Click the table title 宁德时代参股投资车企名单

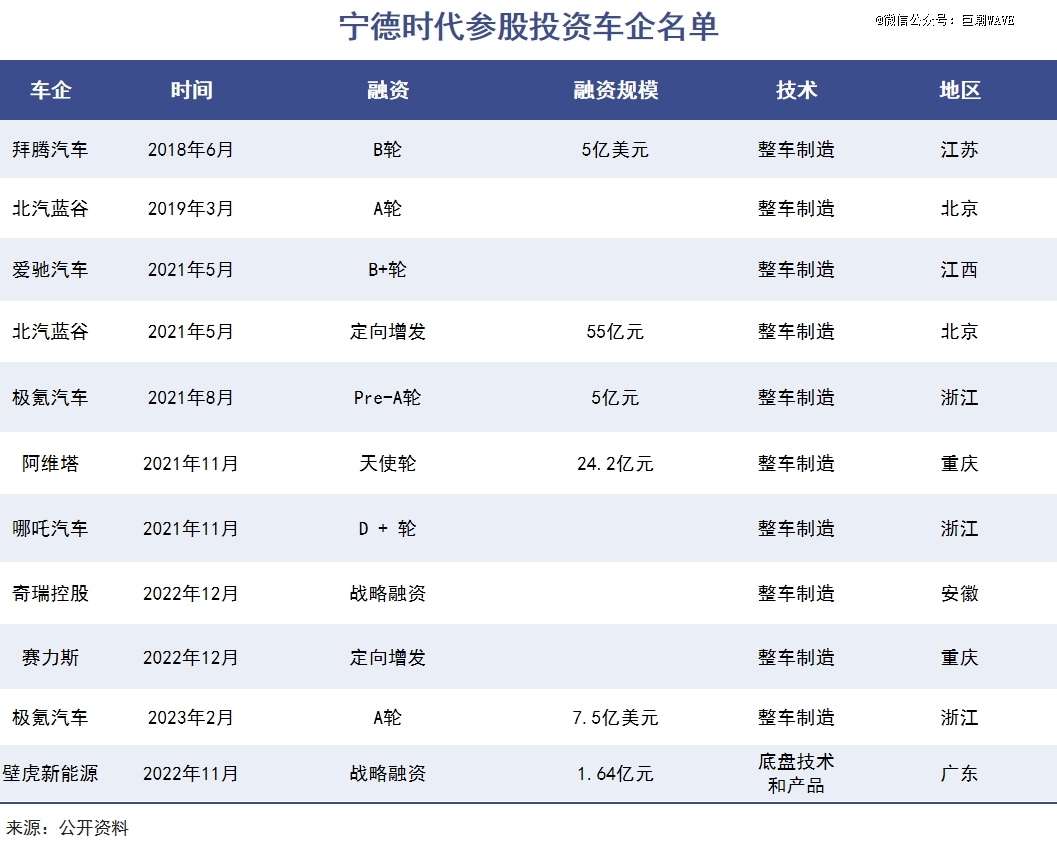528,28
